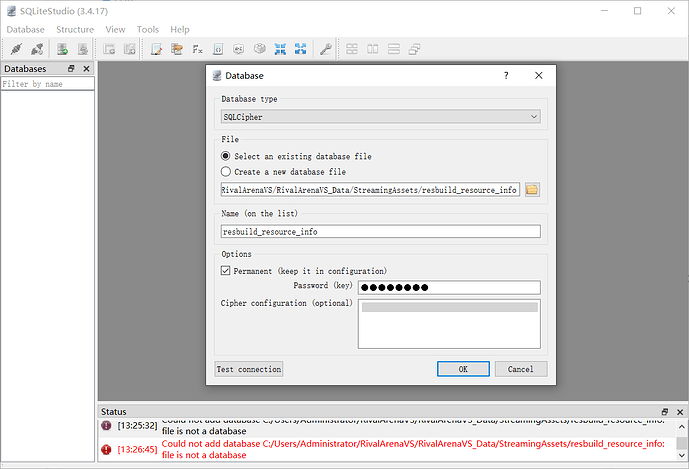Browse for database file using folder icon
The width and height of the screenshot is (689, 469).
(x=532, y=189)
